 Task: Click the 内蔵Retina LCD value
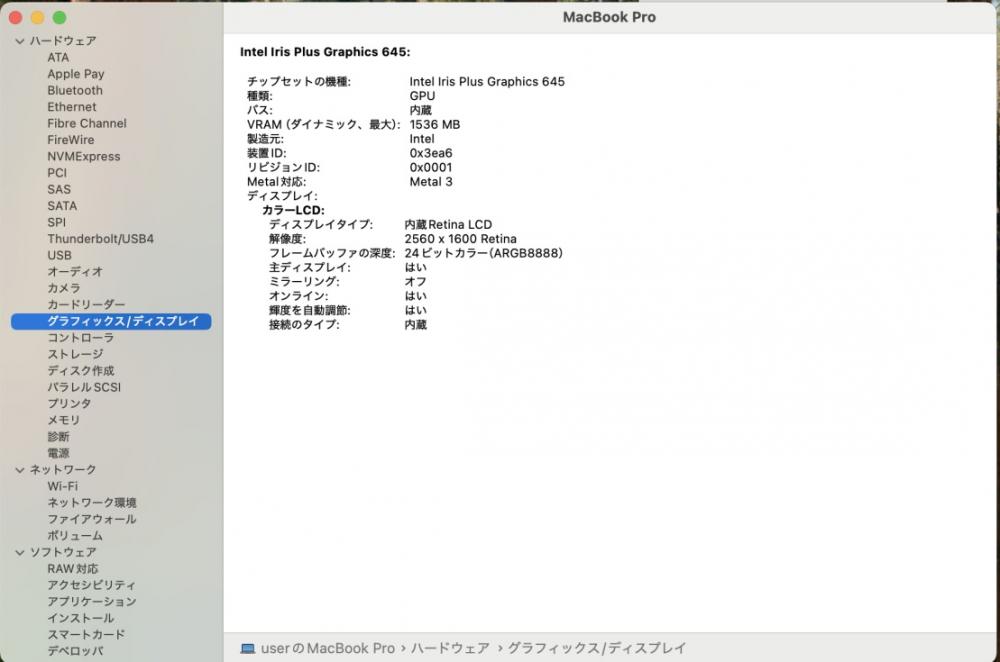coord(448,225)
